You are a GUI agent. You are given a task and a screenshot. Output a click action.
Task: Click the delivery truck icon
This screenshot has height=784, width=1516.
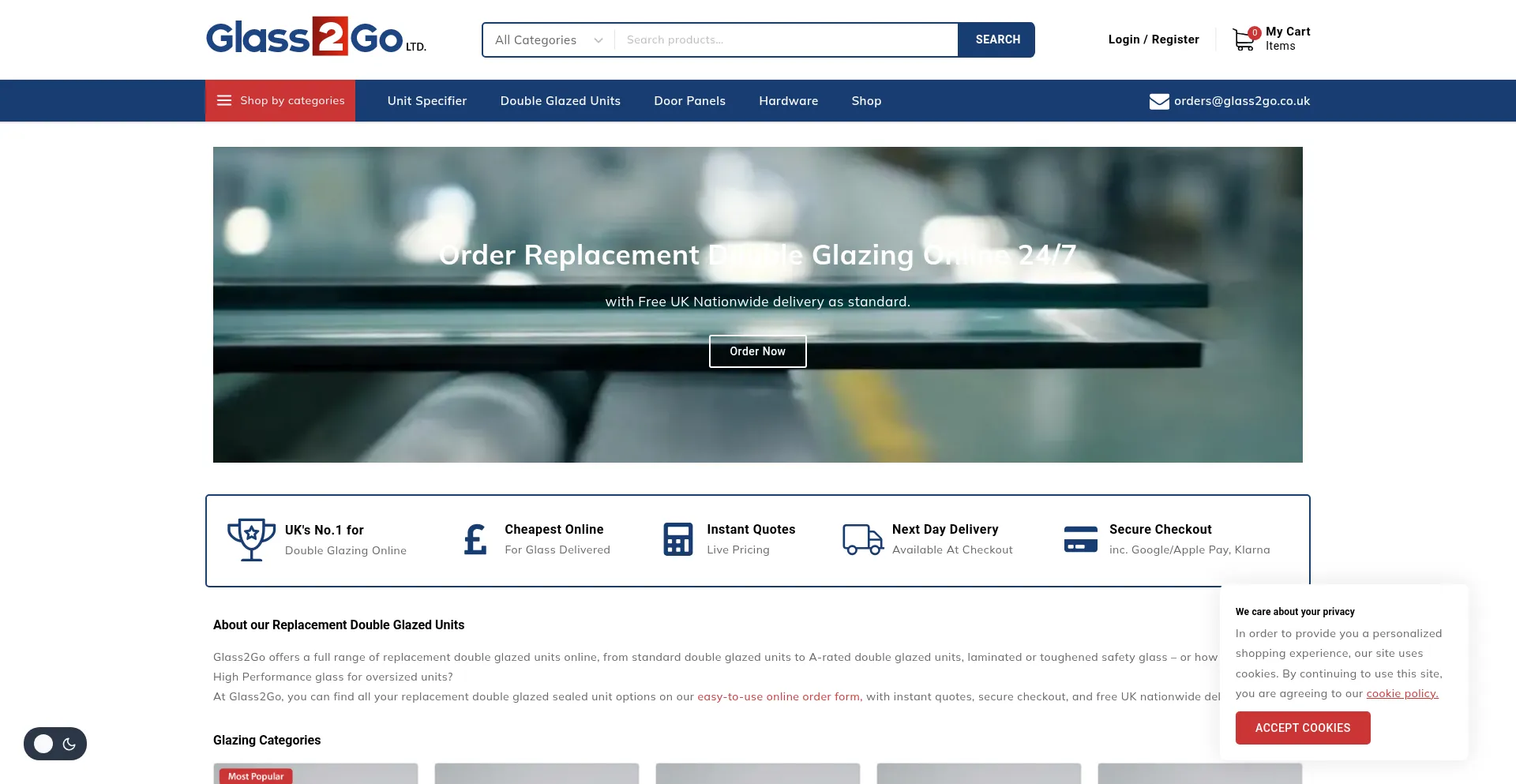pyautogui.click(x=862, y=540)
